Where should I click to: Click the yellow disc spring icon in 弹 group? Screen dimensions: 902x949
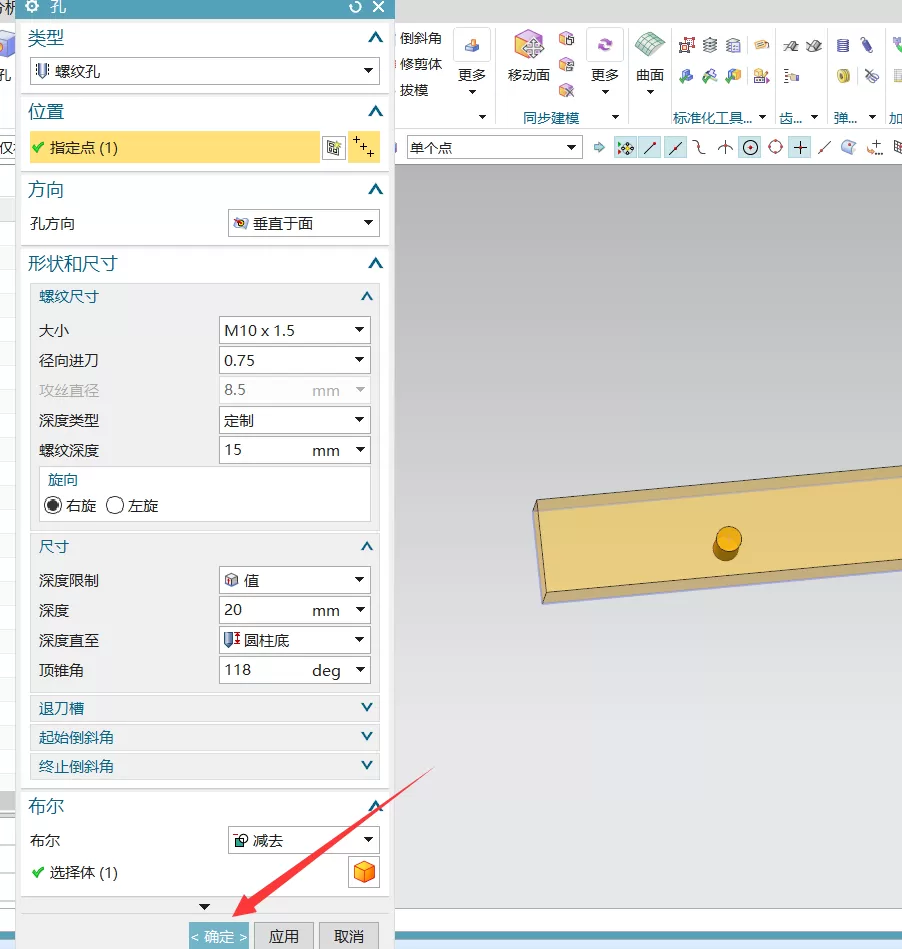[x=843, y=76]
